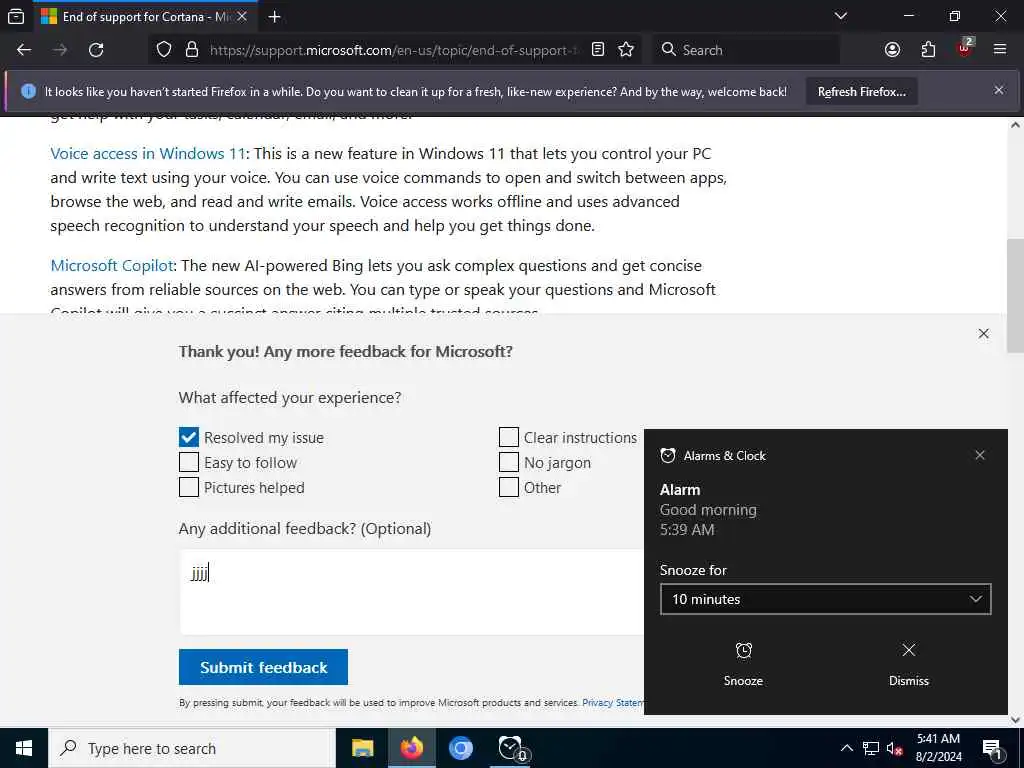Reload the page with the refresh icon

click(96, 50)
